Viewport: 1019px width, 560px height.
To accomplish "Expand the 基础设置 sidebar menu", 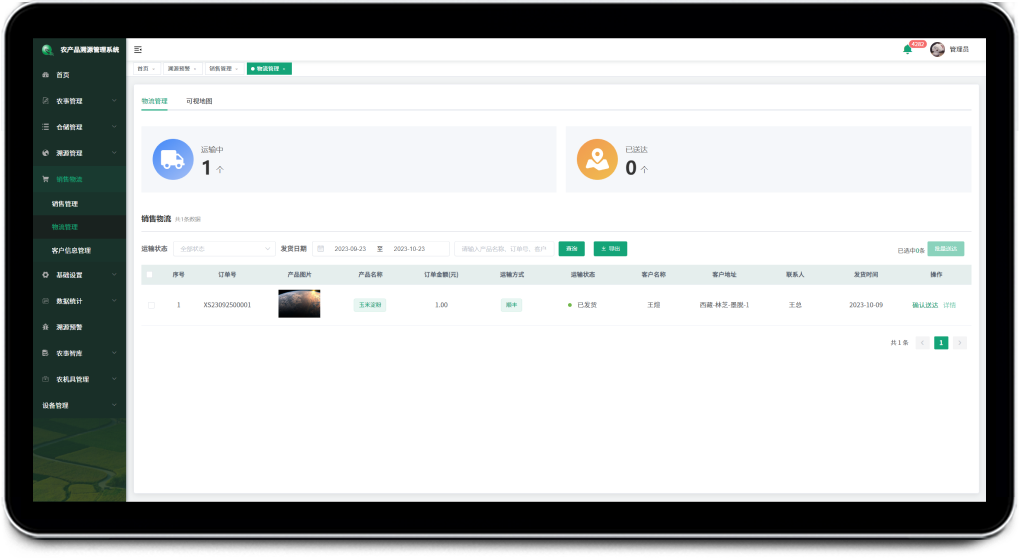I will [78, 274].
